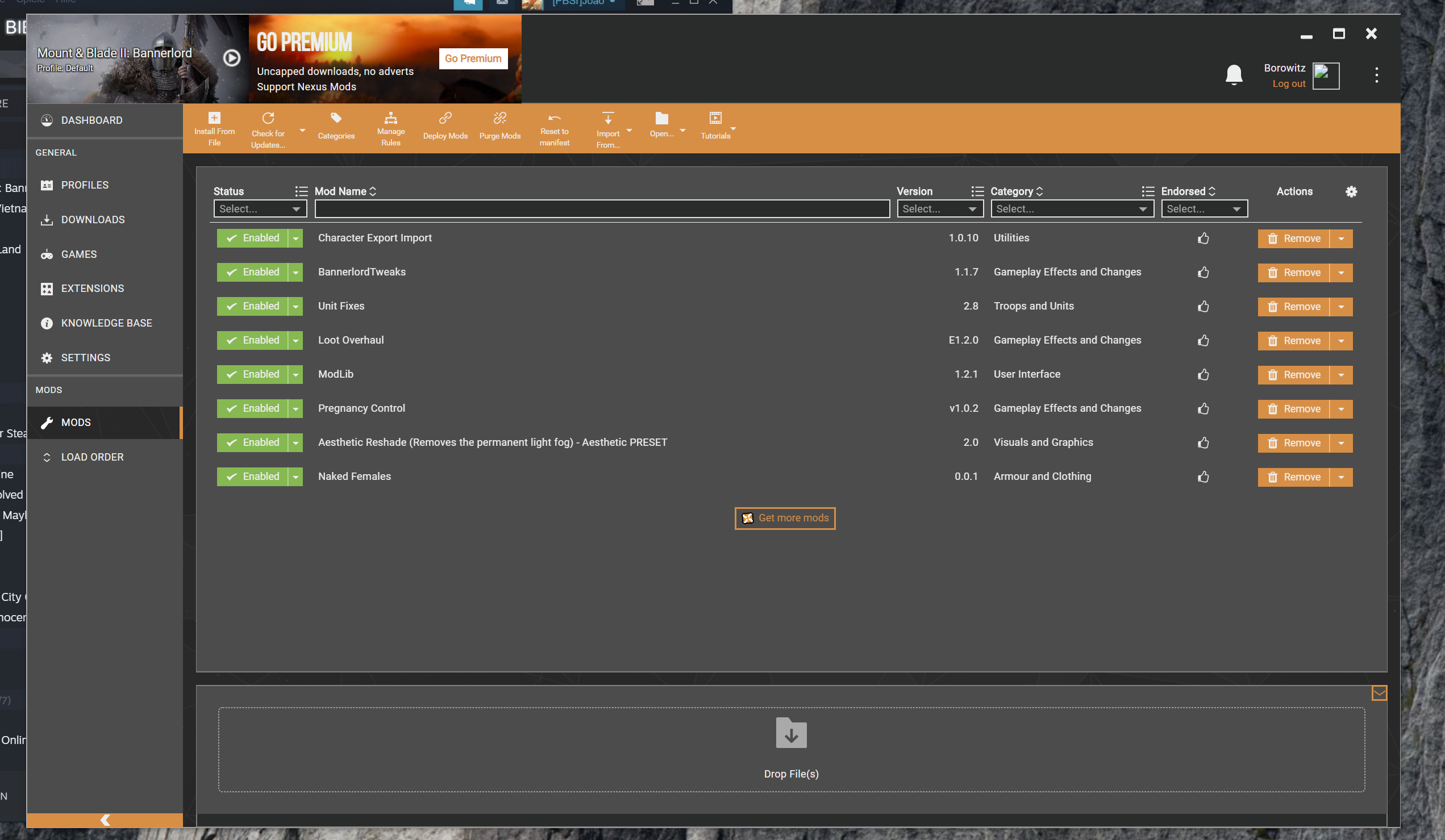1445x840 pixels.
Task: Endorse ModLib with thumbs-up icon
Action: pos(1203,375)
